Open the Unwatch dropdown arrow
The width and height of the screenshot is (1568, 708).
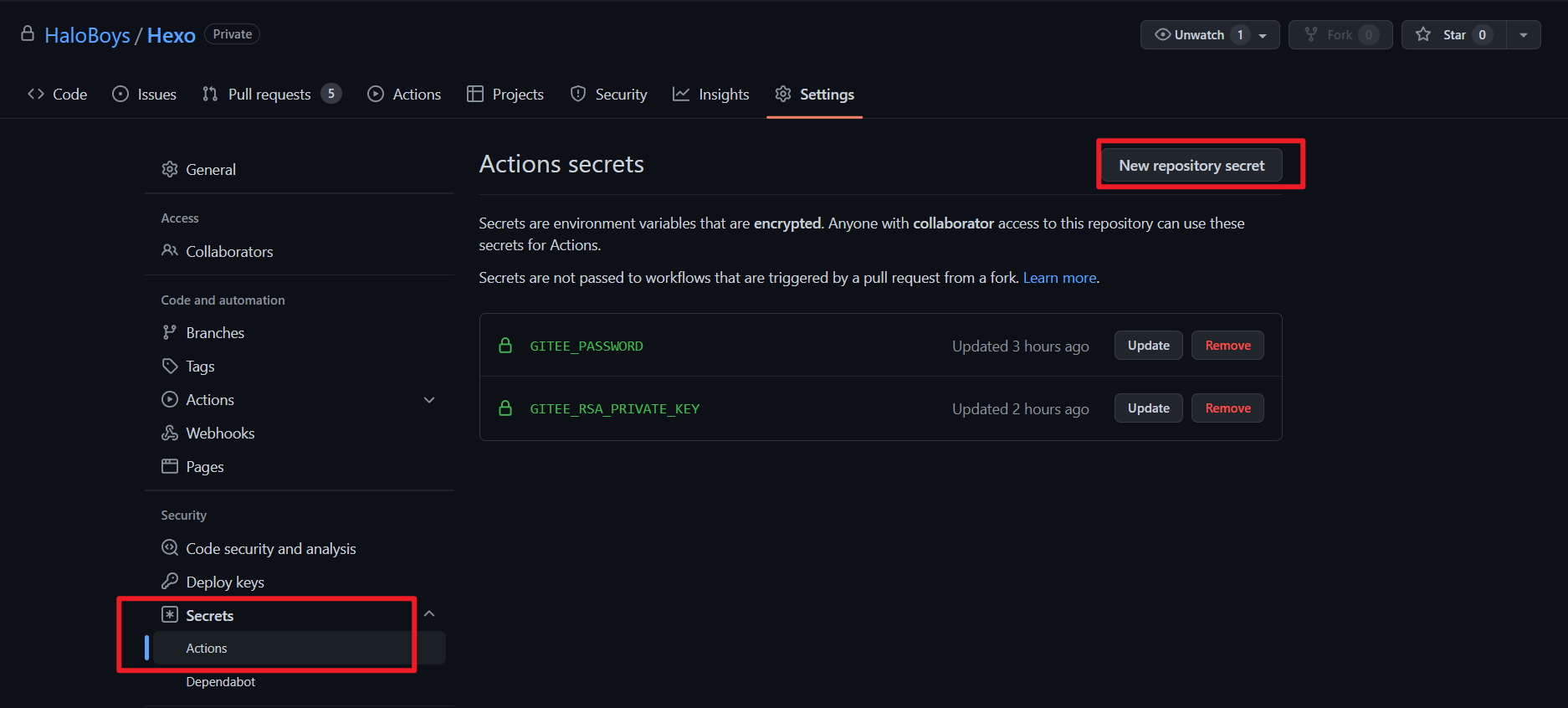coord(1263,35)
